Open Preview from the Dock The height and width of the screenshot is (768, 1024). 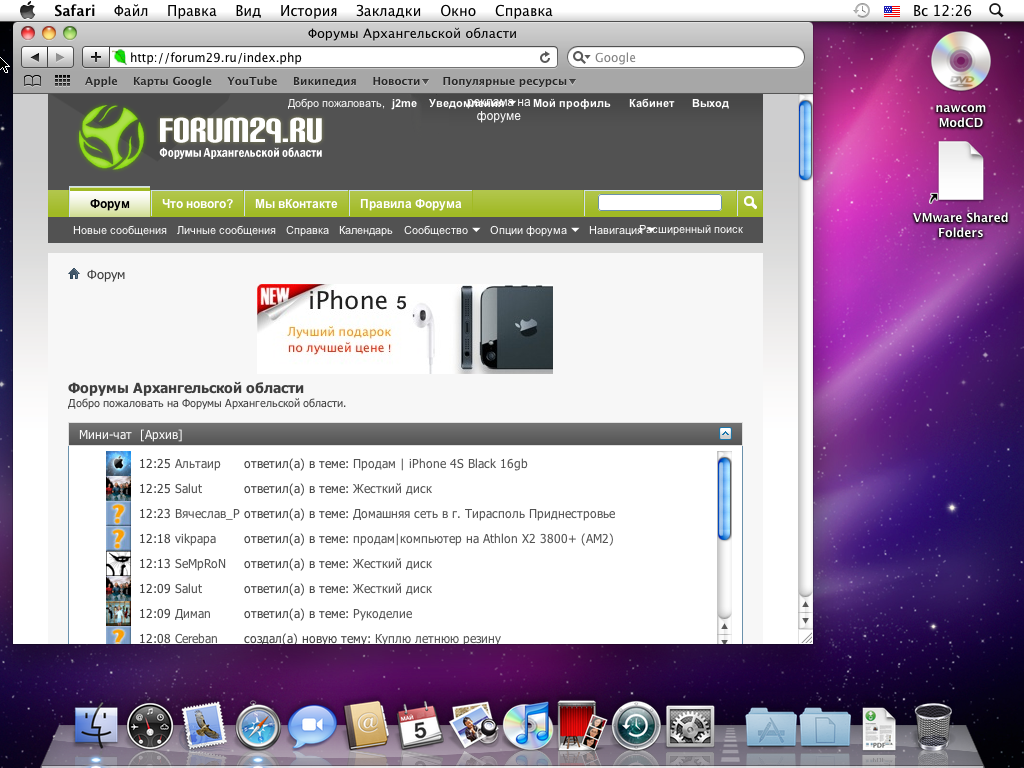click(x=473, y=725)
